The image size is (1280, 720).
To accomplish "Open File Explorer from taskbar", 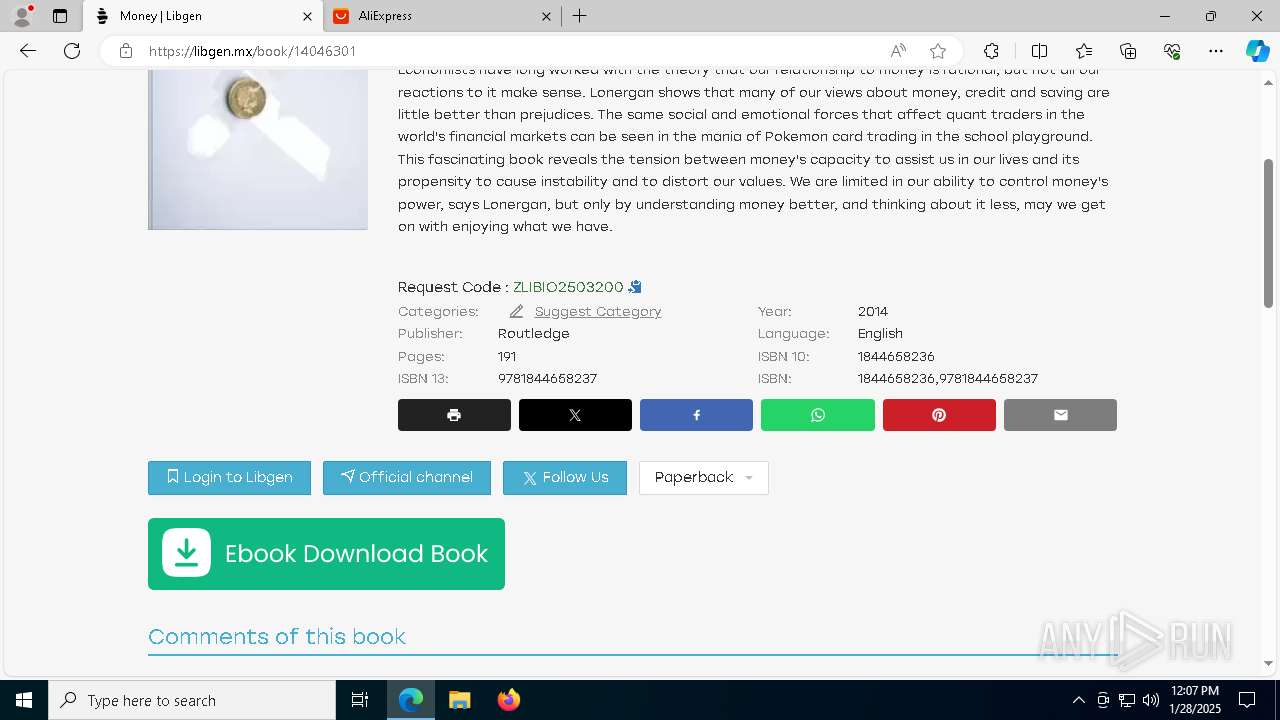I will pyautogui.click(x=459, y=700).
